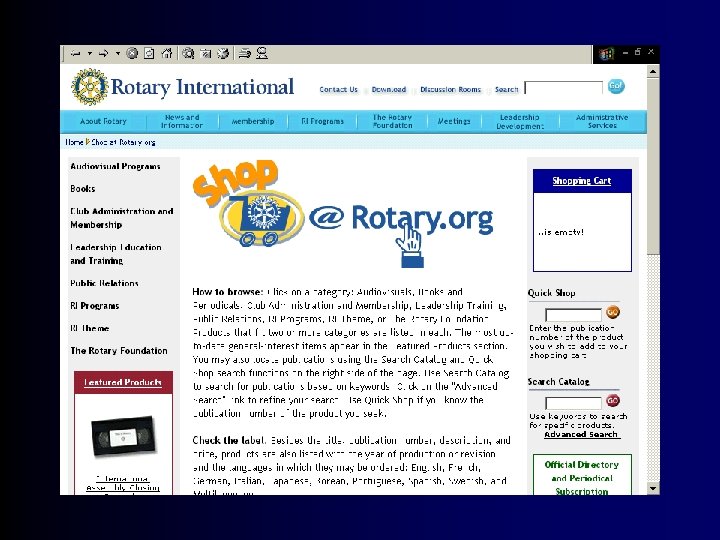This screenshot has height=540, width=720.
Task: Click the Search Catalog Go button
Action: pyautogui.click(x=613, y=400)
